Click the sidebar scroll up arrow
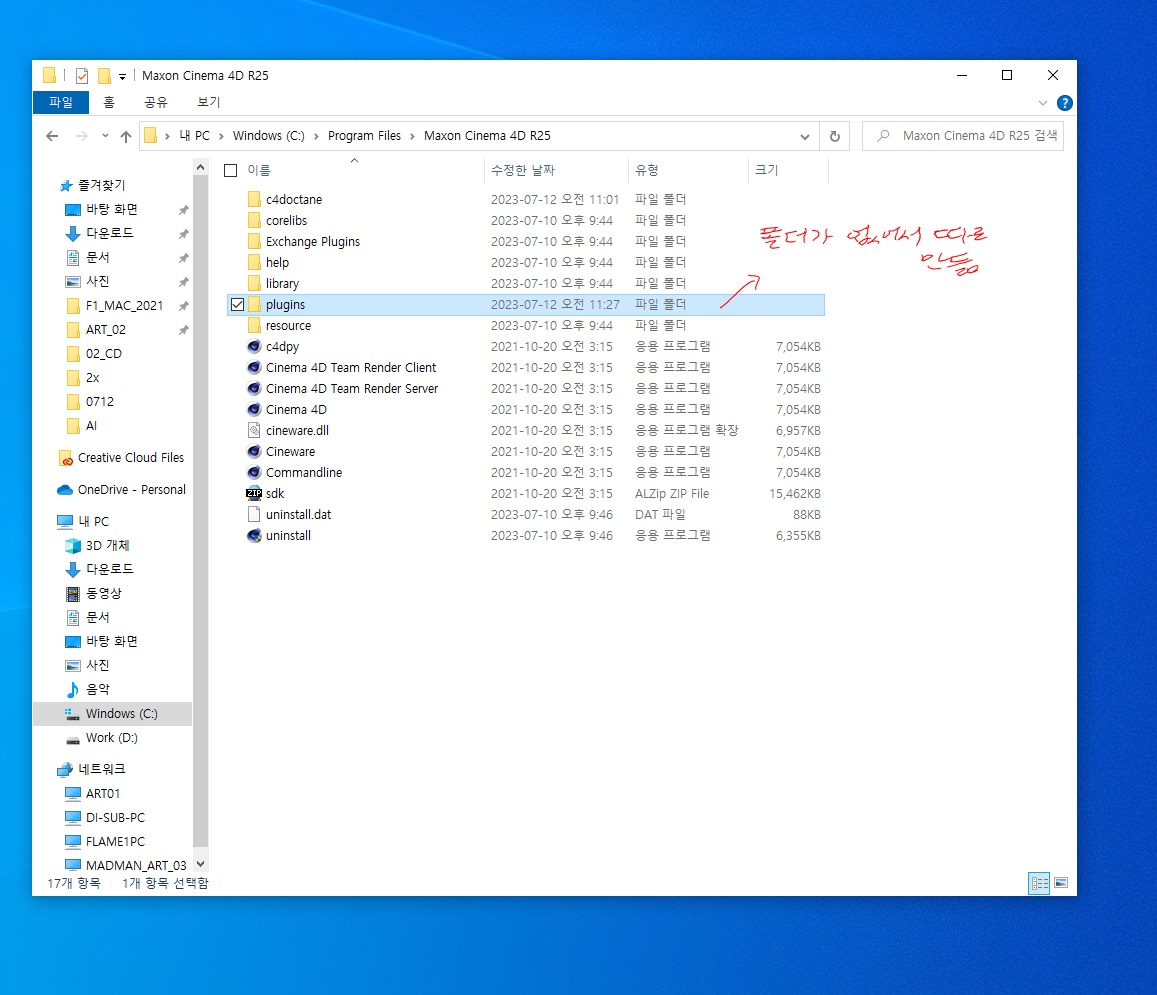 [200, 168]
